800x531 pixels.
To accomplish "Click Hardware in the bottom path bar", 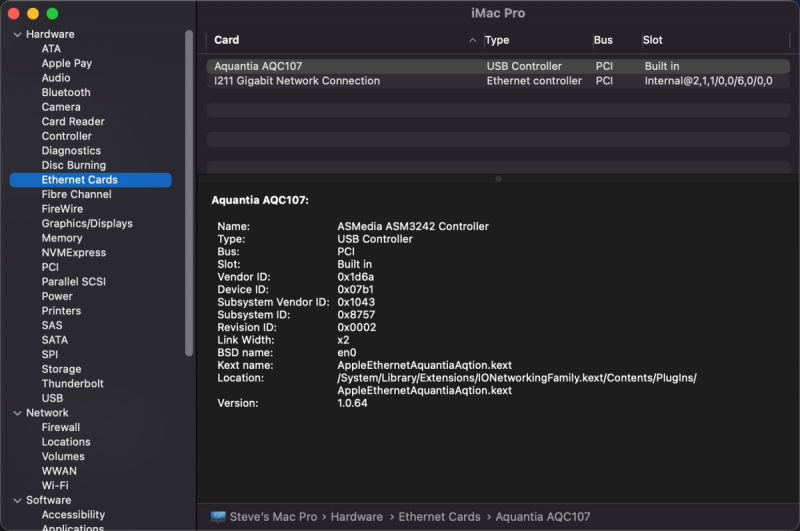I will coord(356,517).
